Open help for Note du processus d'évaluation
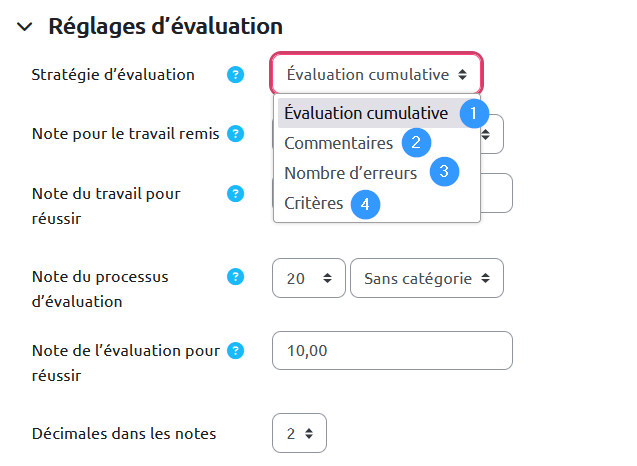The image size is (637, 466). 236,276
